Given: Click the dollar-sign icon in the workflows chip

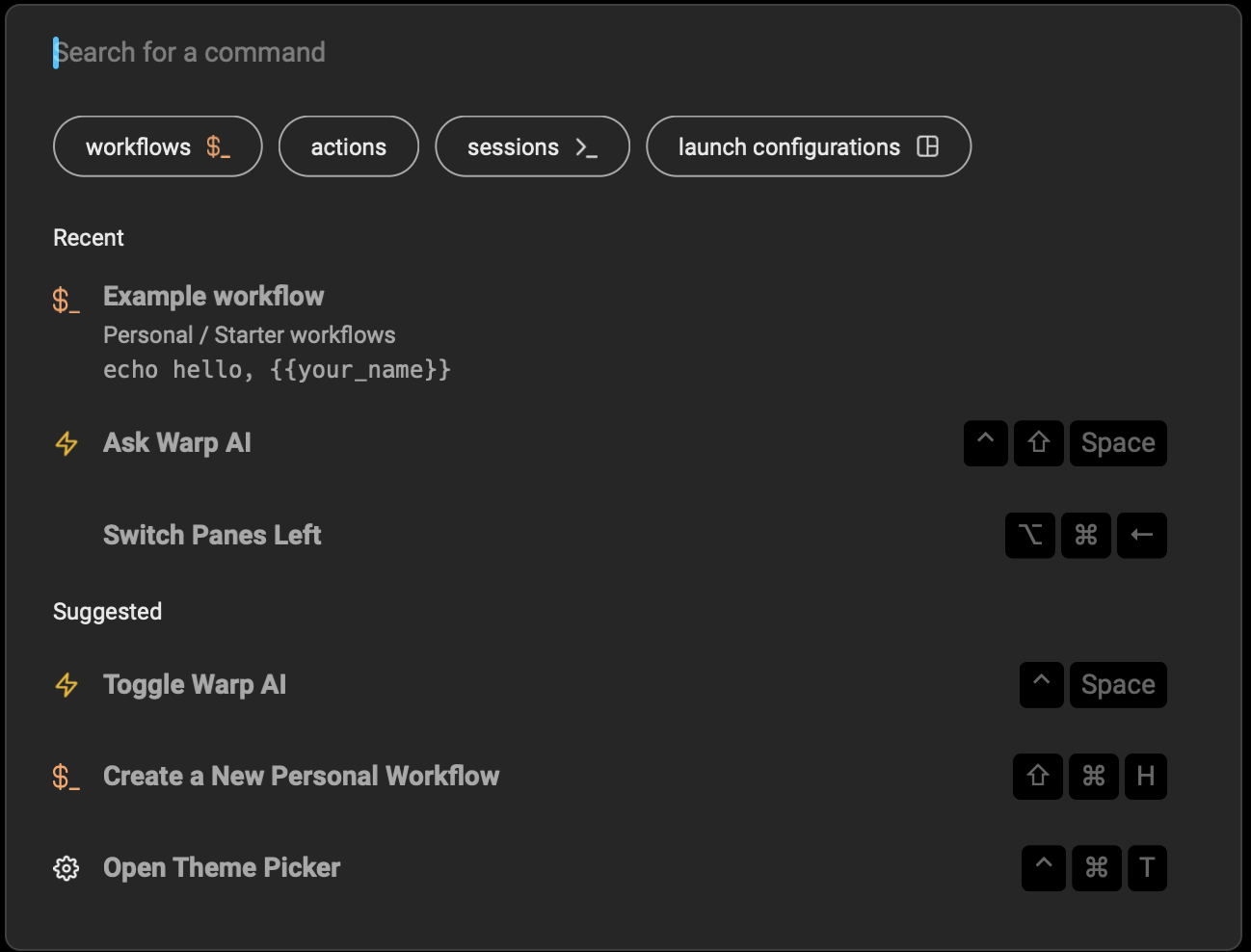Looking at the screenshot, I should coord(218,146).
